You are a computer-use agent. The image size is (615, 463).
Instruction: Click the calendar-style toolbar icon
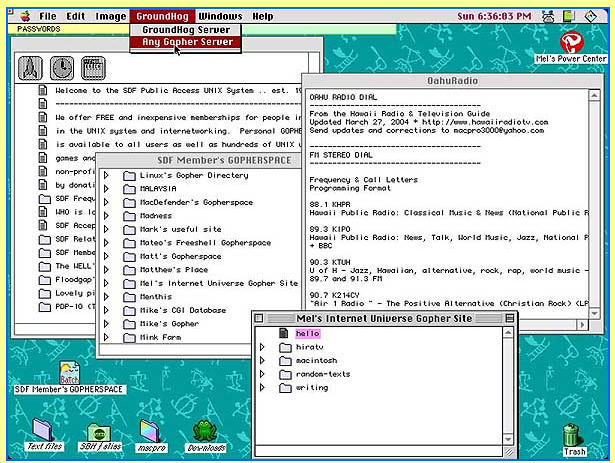(93, 68)
